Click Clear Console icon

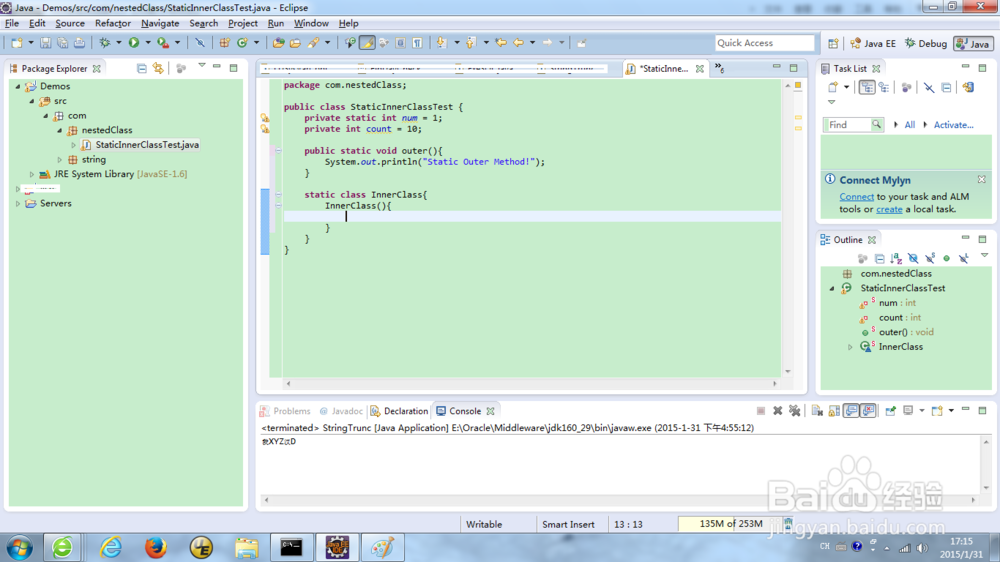pyautogui.click(x=817, y=411)
